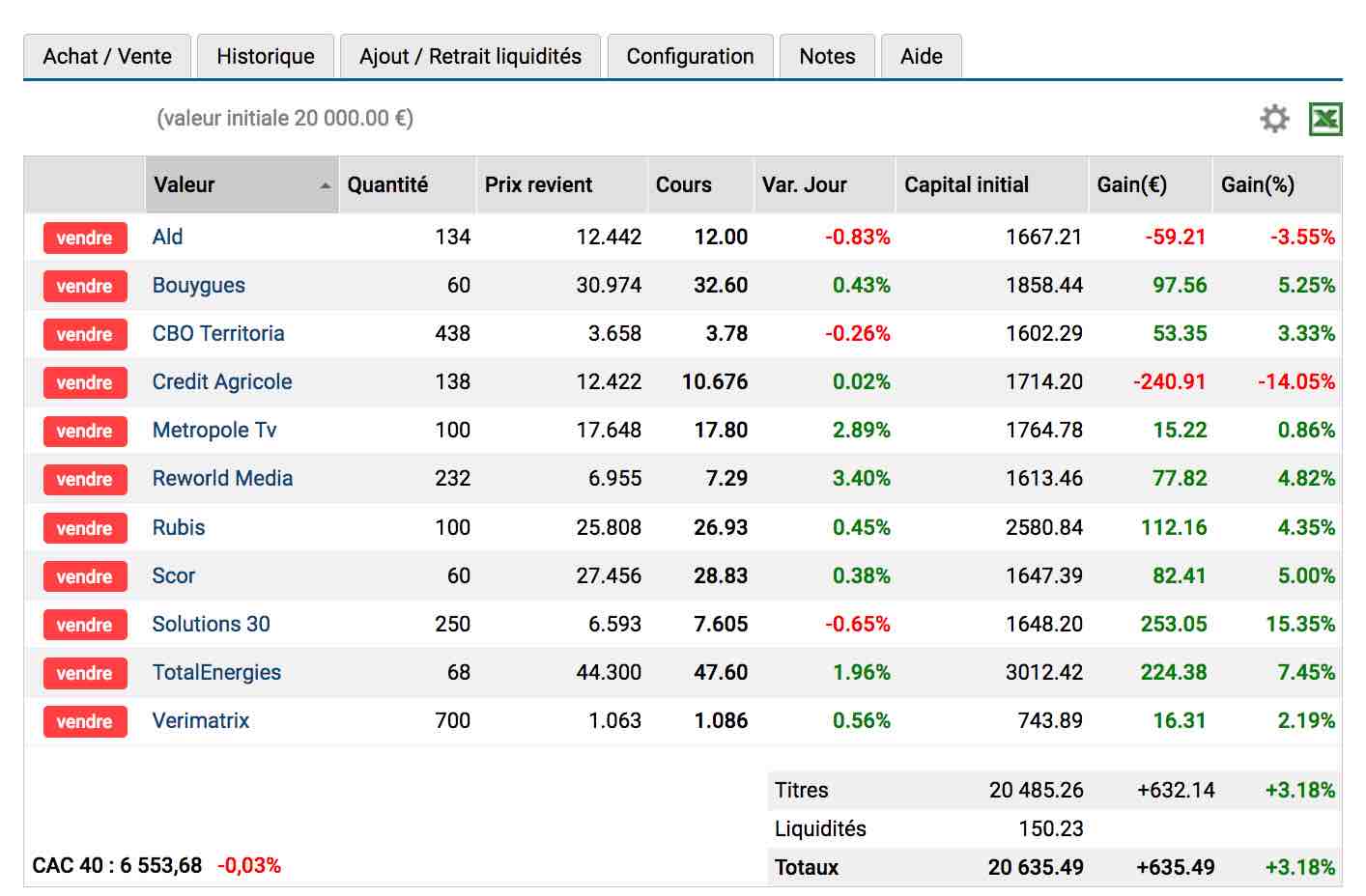Export portfolio with the Excel icon
Viewport: 1366px width, 896px height.
click(1325, 119)
